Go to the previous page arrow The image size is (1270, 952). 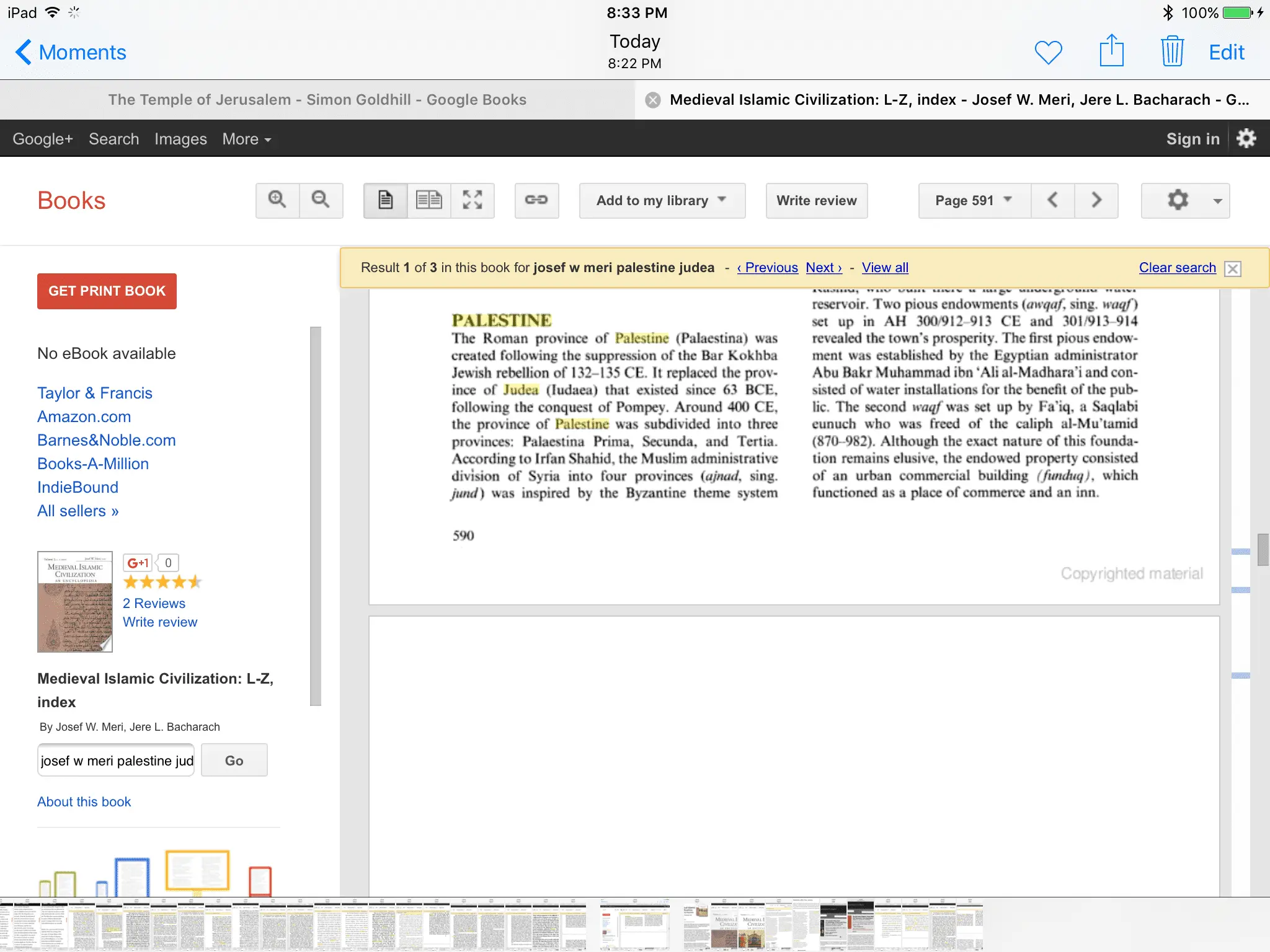click(1052, 200)
